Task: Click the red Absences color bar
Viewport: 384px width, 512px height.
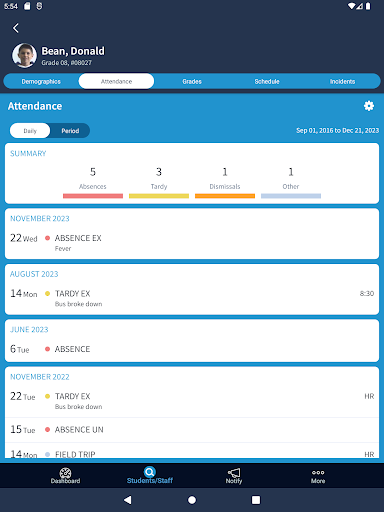Action: (93, 196)
